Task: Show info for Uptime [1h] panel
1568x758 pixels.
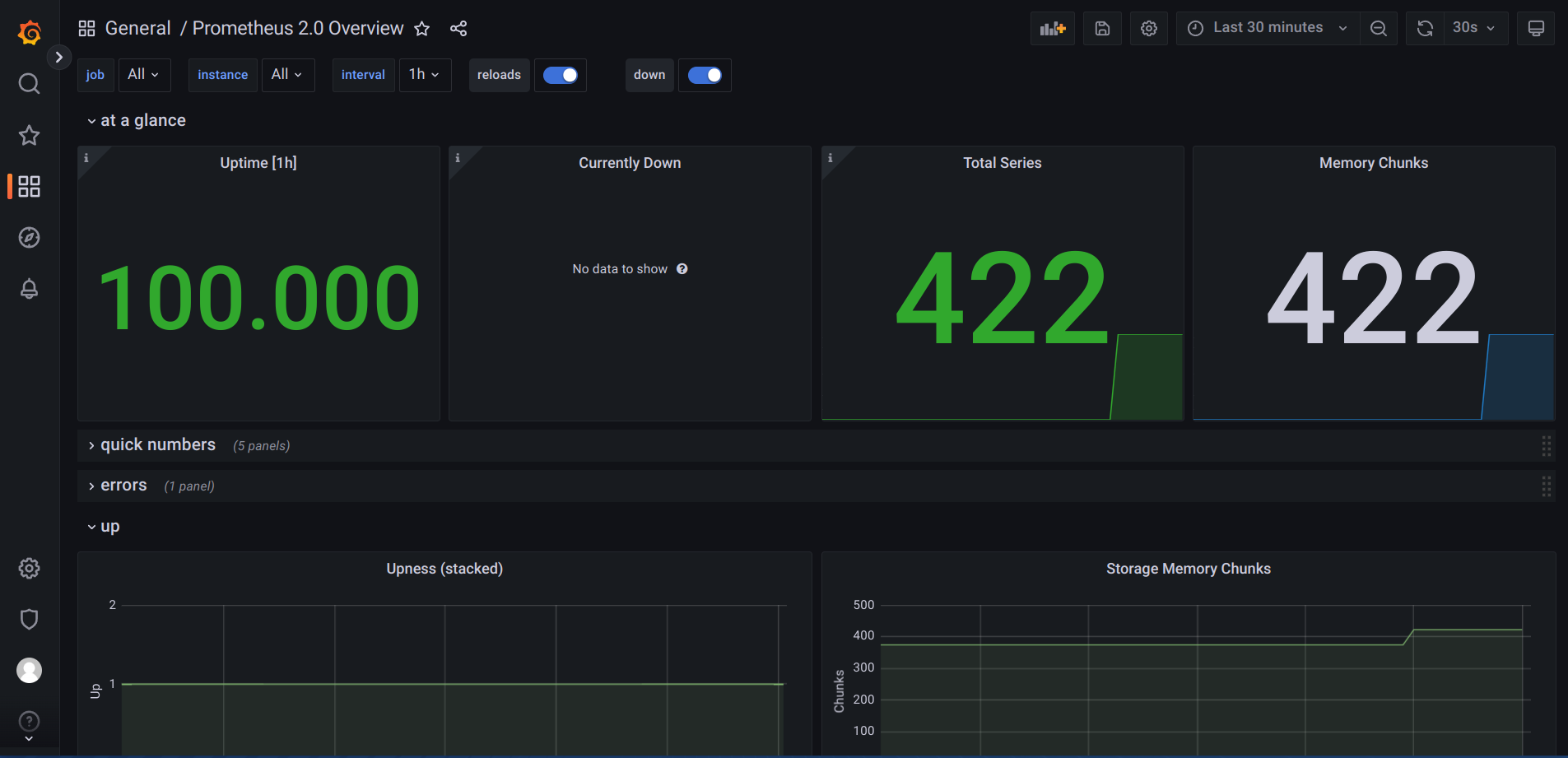Action: coord(86,157)
